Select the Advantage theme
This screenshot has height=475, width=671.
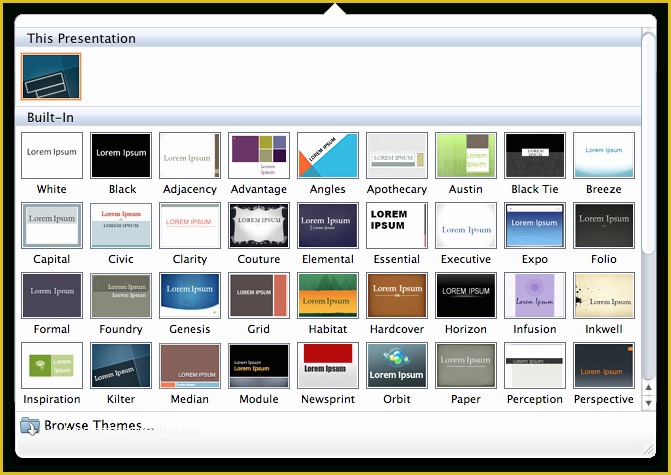click(259, 155)
